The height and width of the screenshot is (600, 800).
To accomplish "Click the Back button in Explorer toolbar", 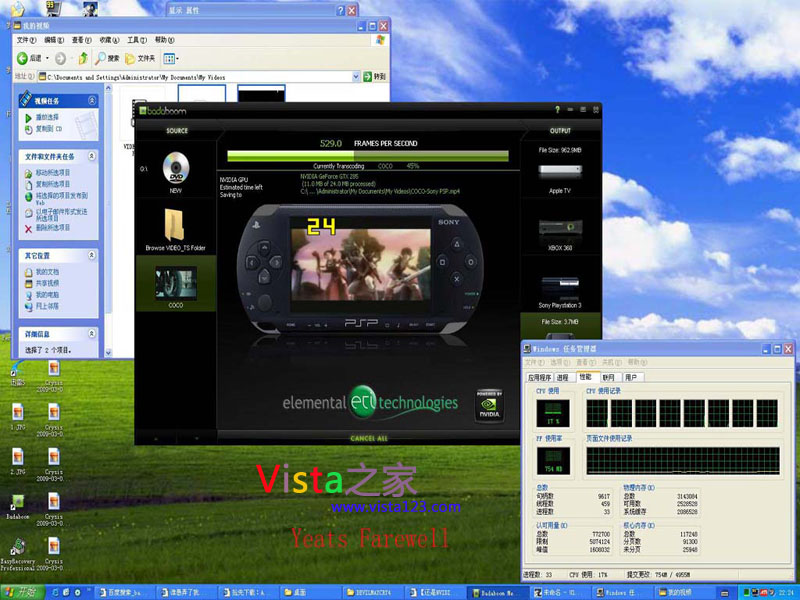I will (30, 59).
